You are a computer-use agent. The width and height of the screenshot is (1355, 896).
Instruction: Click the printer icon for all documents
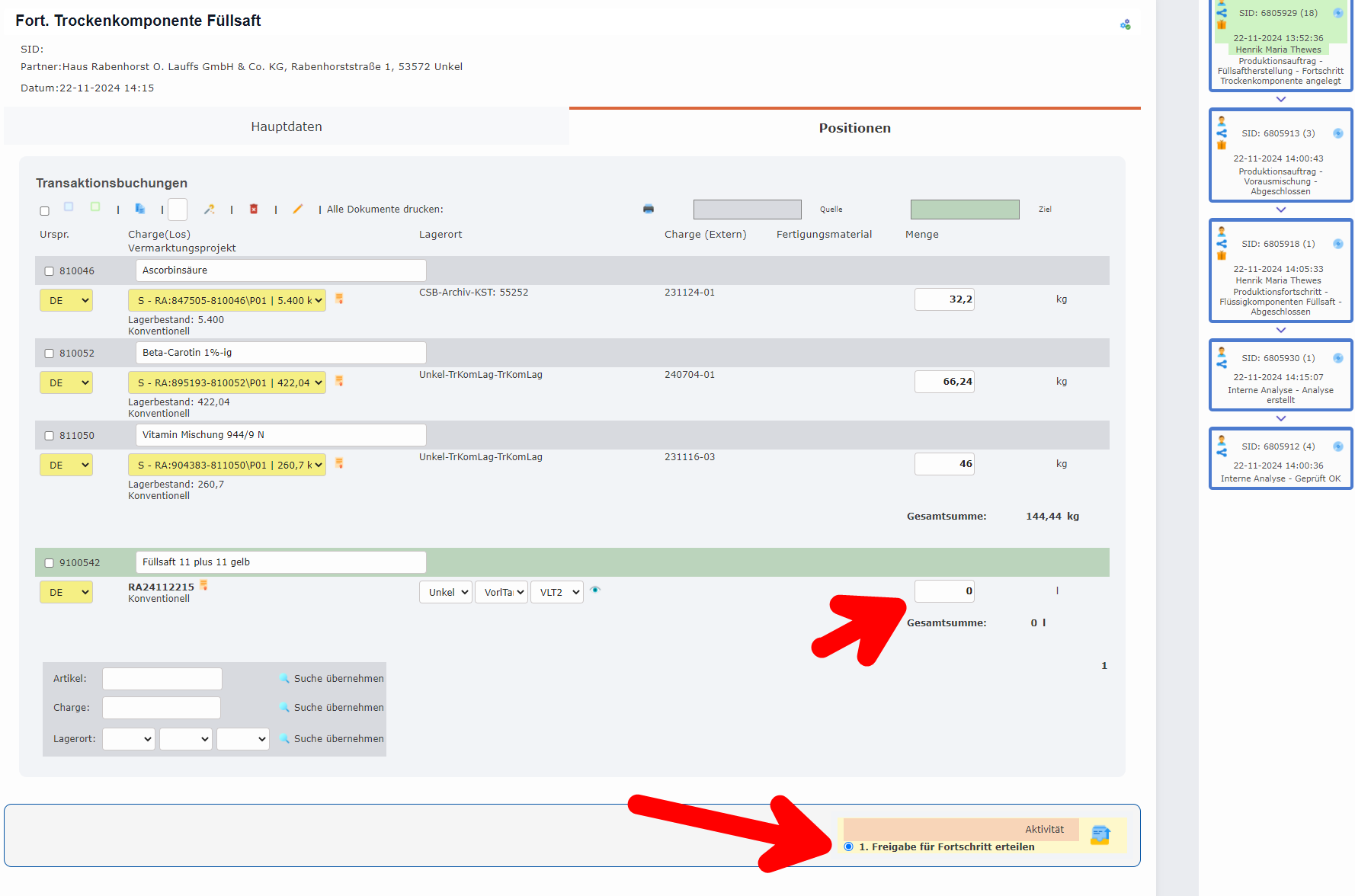pos(649,209)
